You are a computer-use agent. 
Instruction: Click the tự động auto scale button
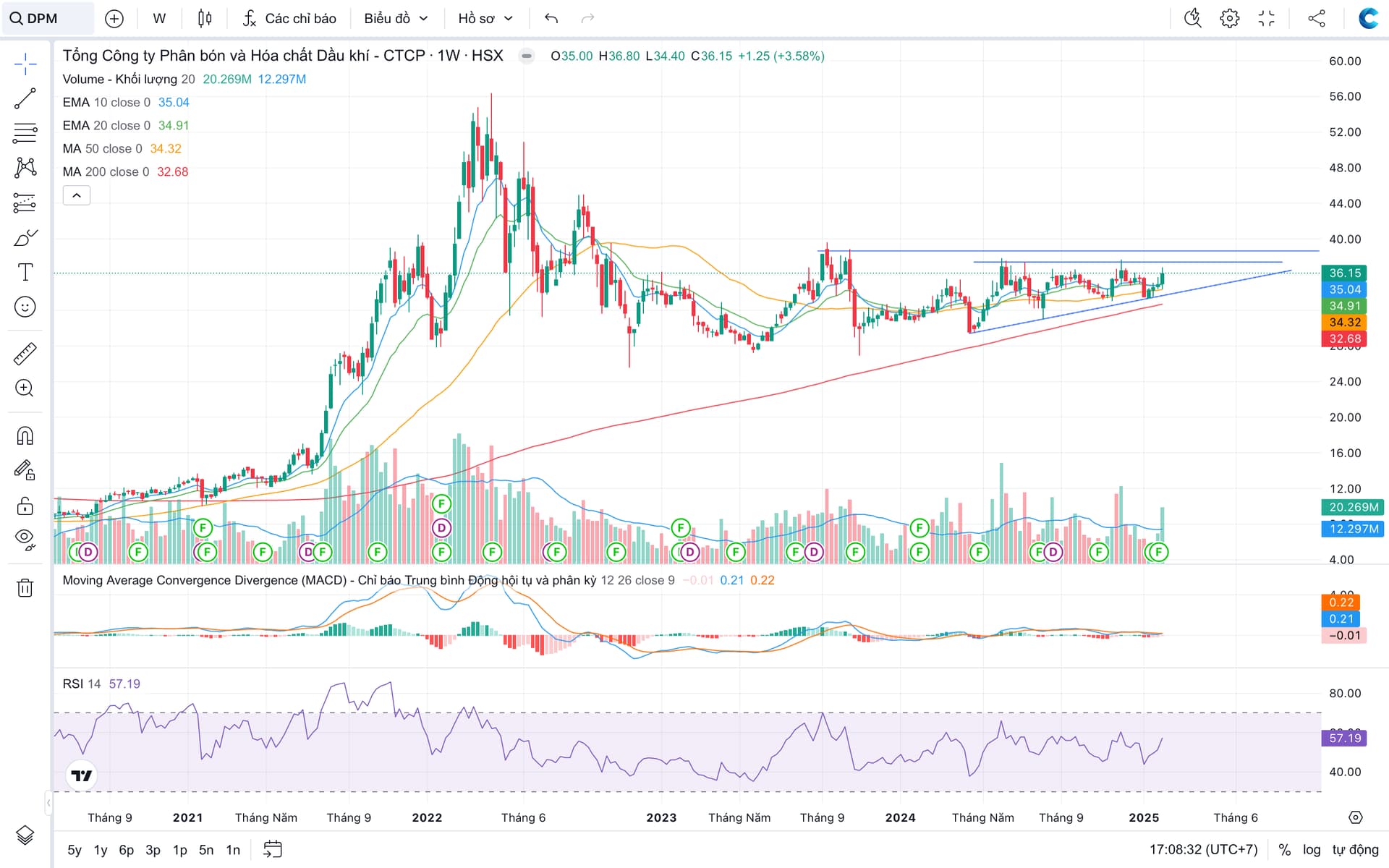pos(1355,850)
